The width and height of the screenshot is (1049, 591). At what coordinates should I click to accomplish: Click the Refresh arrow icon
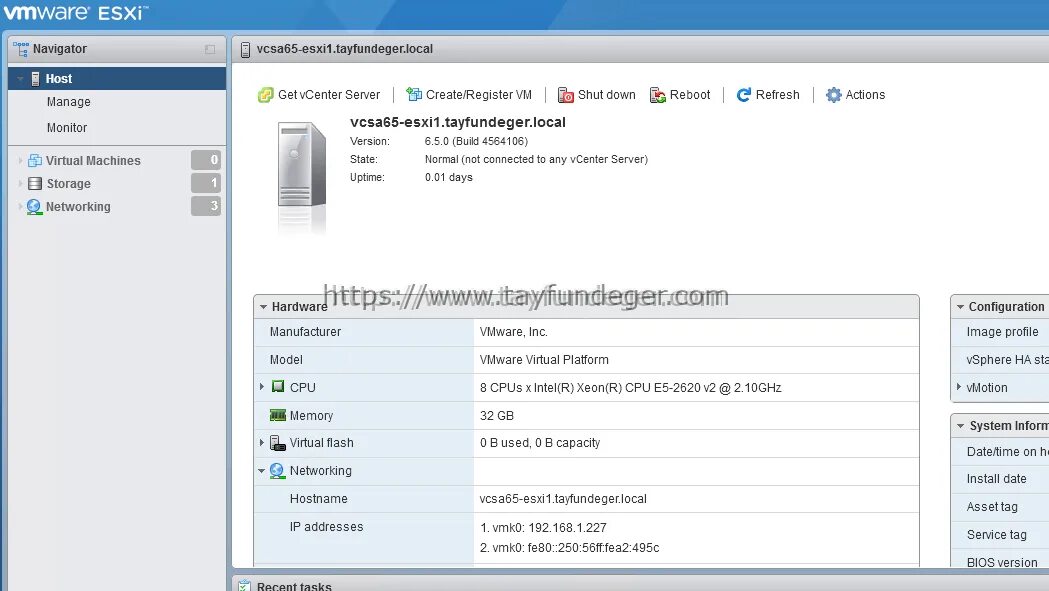pos(743,95)
